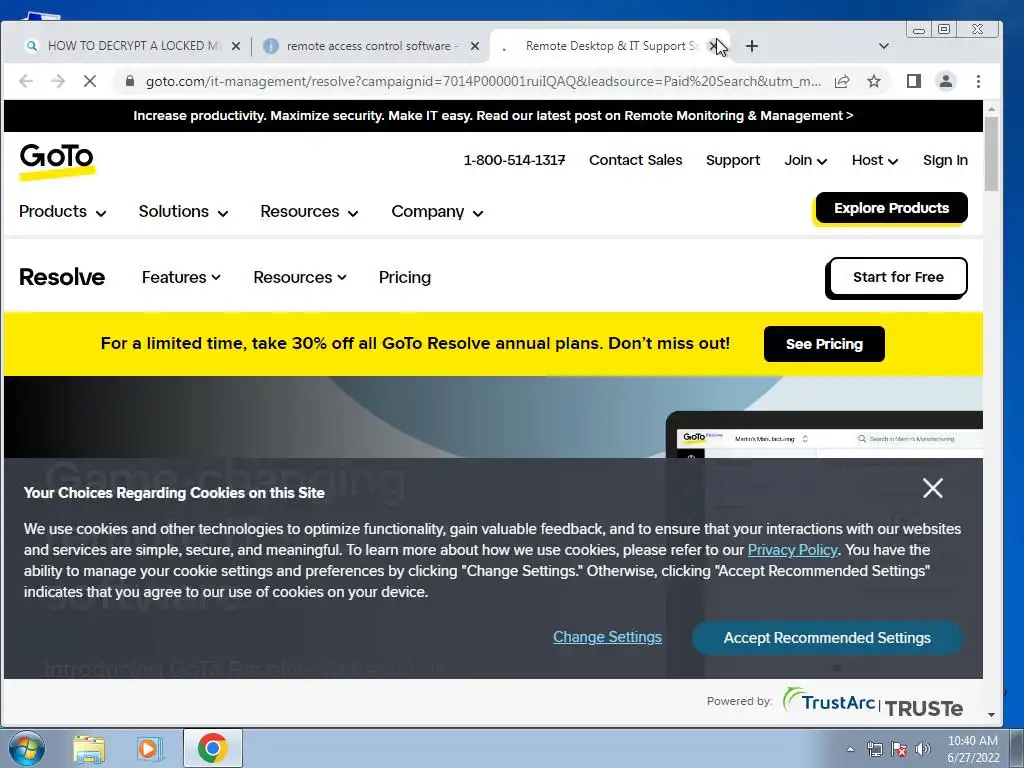Screen dimensions: 1024x768
Task: Expand the Products menu
Action: 62,212
